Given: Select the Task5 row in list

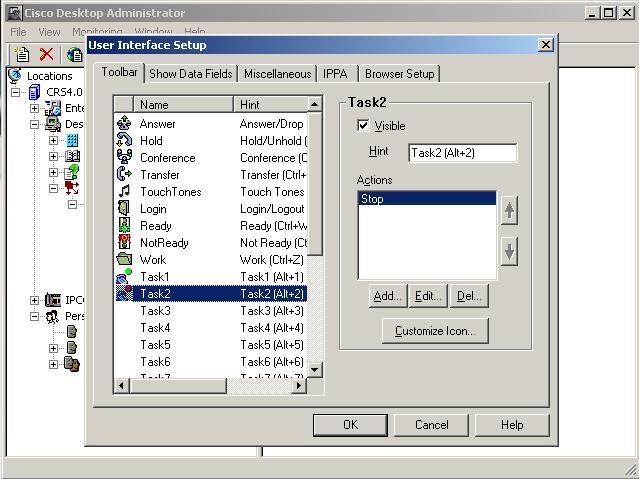Looking at the screenshot, I should coord(211,344).
